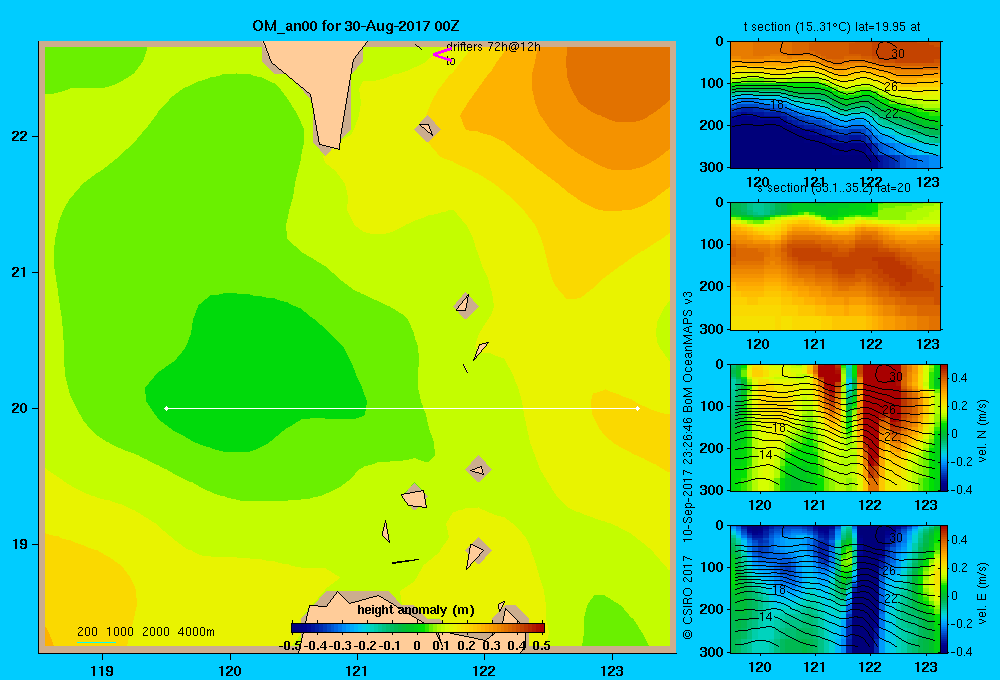Click the 'vel. E (m/s)' axis label
This screenshot has height=680, width=1000.
tap(982, 592)
